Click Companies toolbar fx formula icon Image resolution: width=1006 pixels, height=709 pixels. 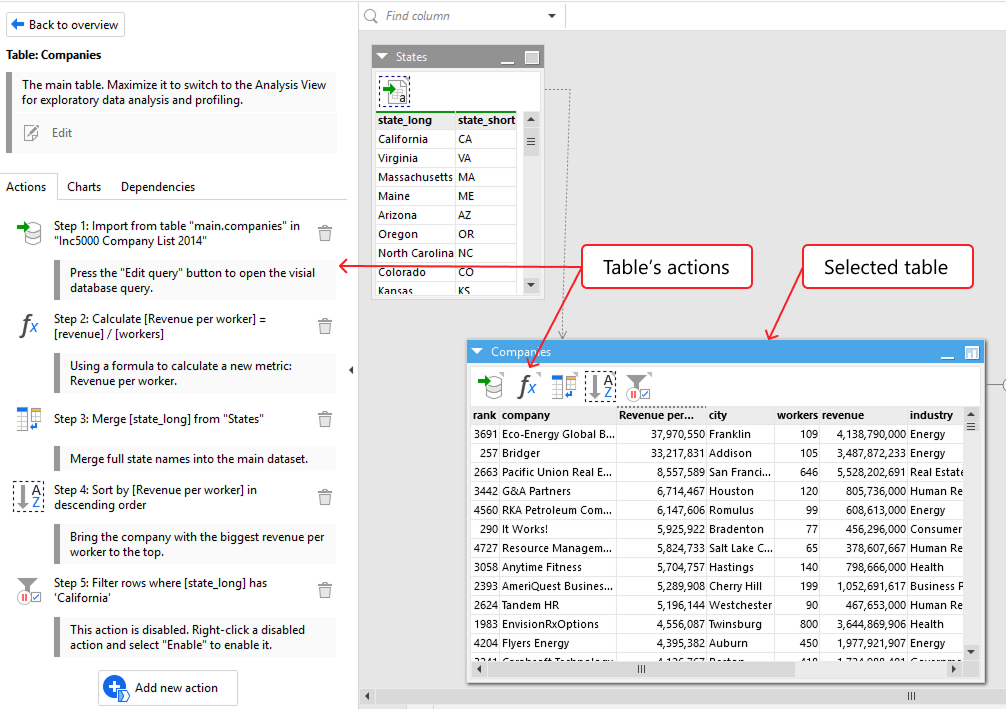(x=527, y=386)
